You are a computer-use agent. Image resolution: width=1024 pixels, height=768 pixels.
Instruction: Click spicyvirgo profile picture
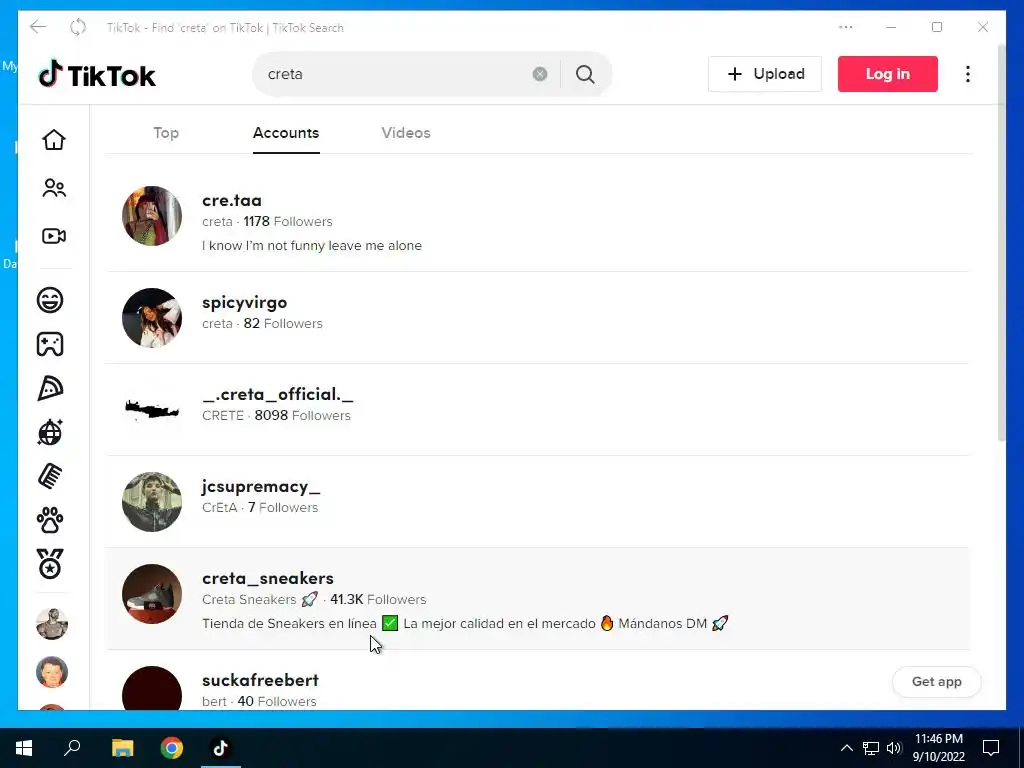pos(152,318)
